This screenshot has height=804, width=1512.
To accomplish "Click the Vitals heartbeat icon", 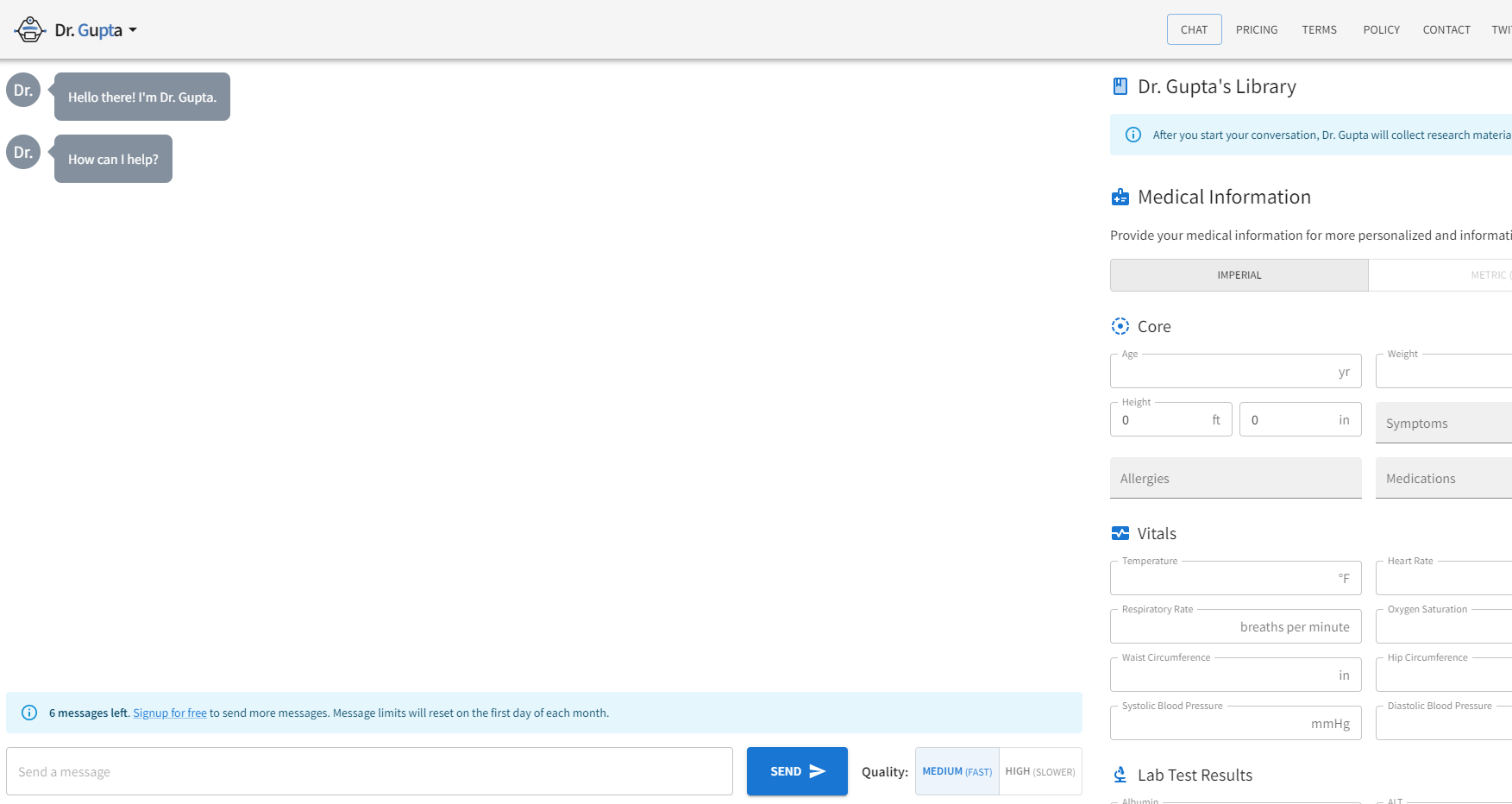I will coord(1120,533).
